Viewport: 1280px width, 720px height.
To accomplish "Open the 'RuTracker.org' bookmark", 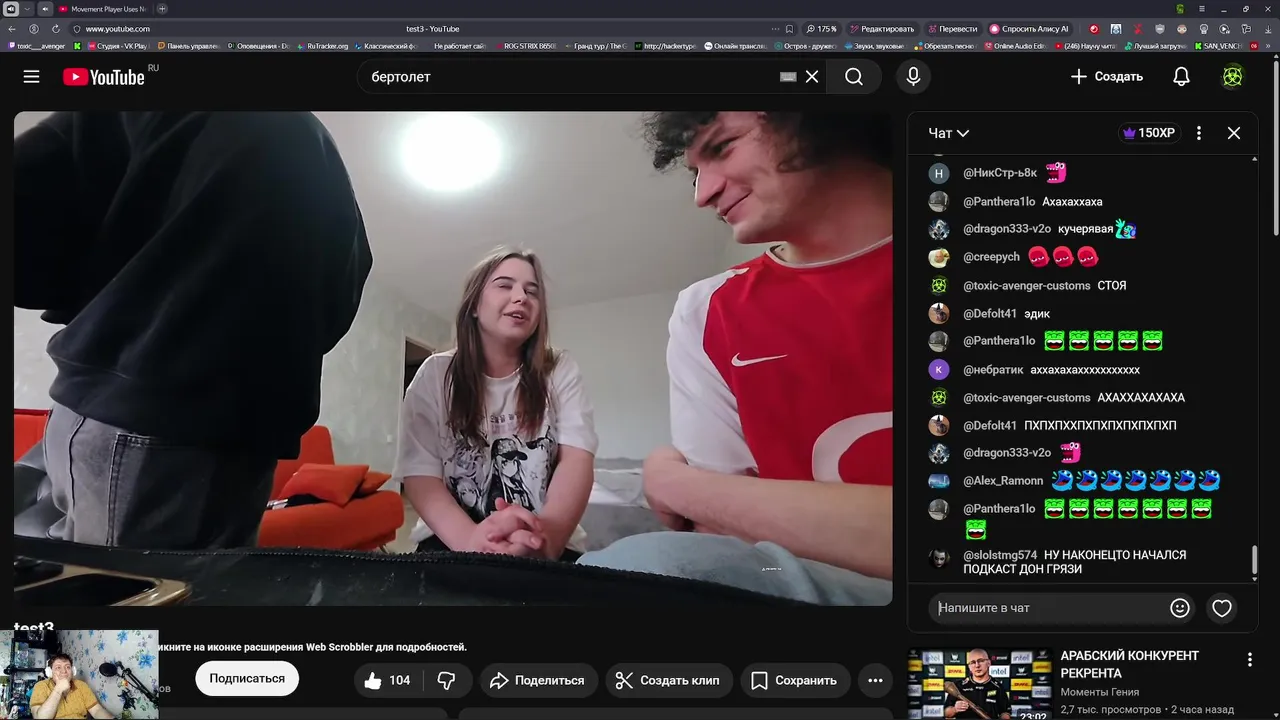I will [x=323, y=46].
